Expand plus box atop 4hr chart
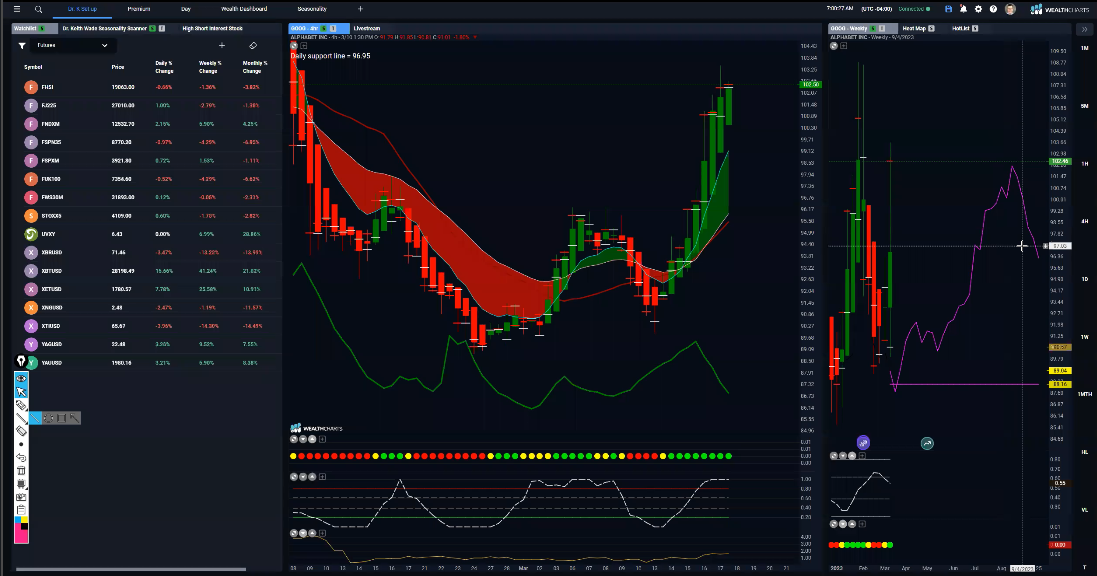Image resolution: width=1097 pixels, height=576 pixels. [x=304, y=45]
